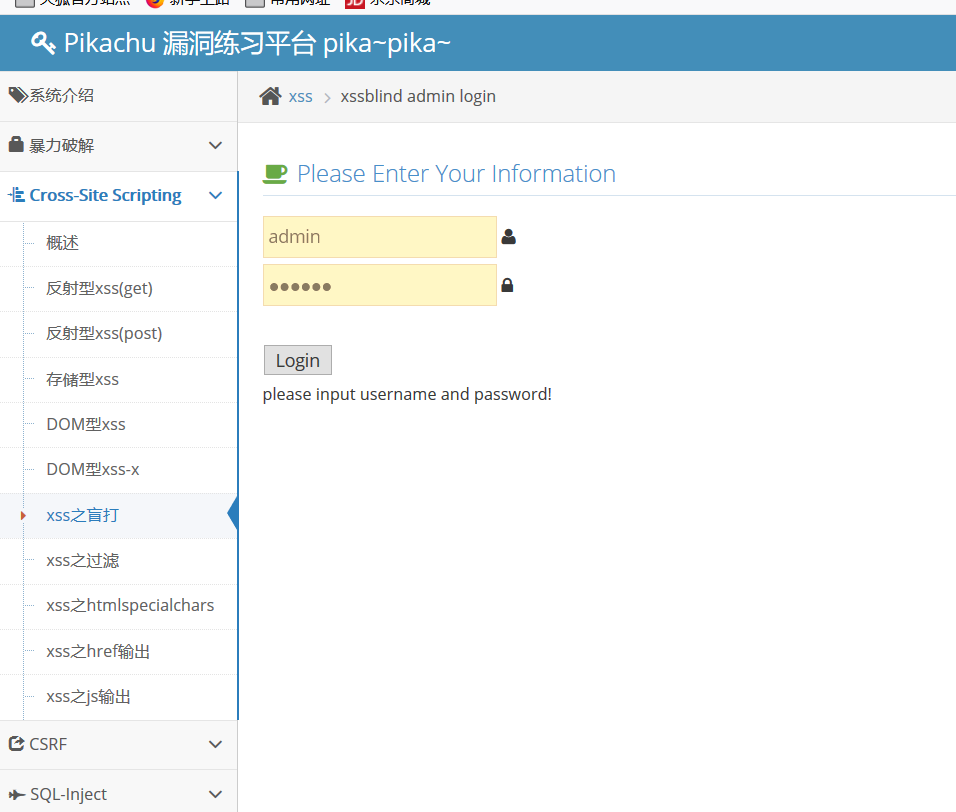Click the home icon in breadcrumb
Image resolution: width=956 pixels, height=812 pixels.
point(270,96)
